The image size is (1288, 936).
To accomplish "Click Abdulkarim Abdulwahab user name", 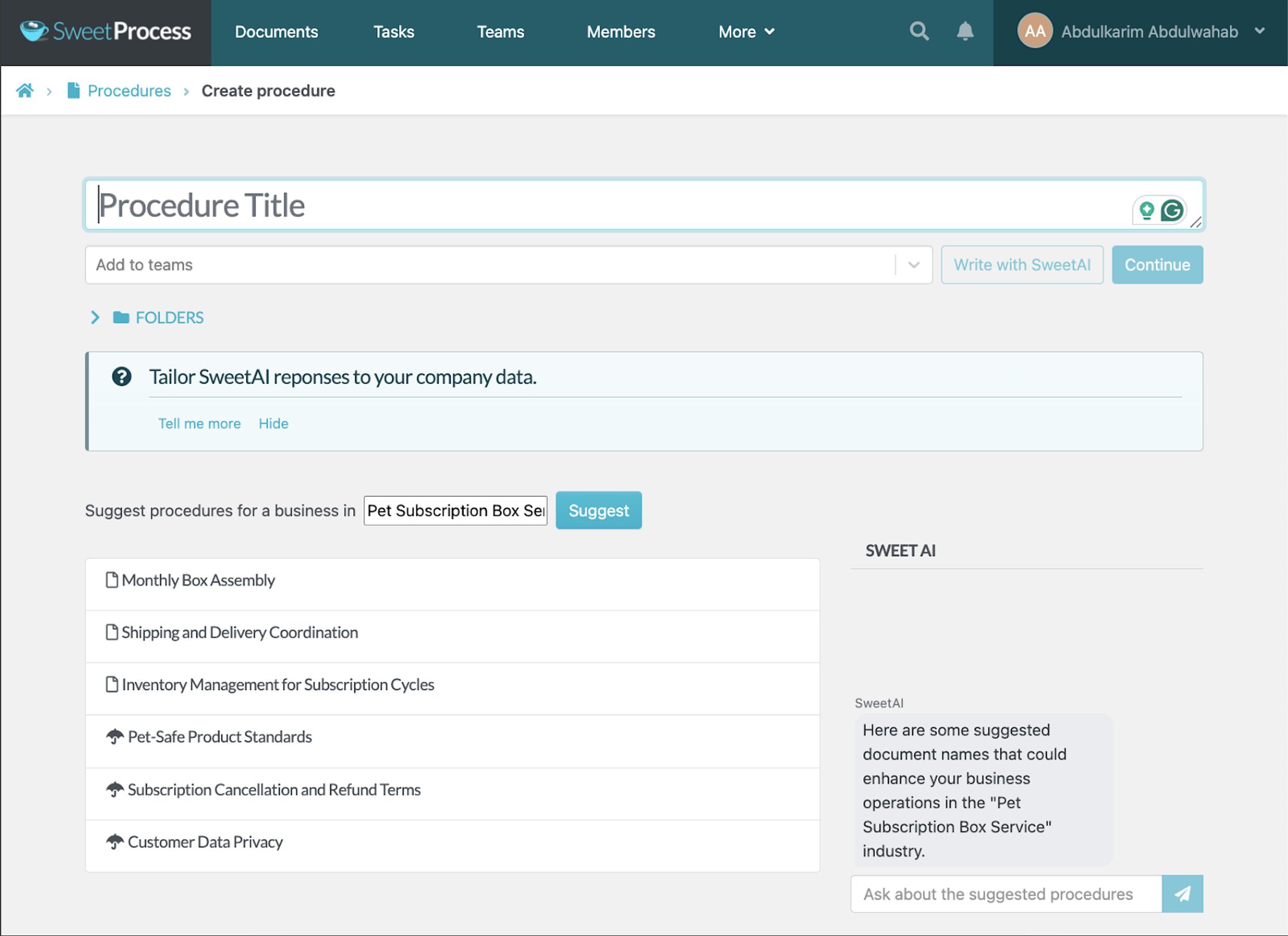I will pyautogui.click(x=1149, y=32).
